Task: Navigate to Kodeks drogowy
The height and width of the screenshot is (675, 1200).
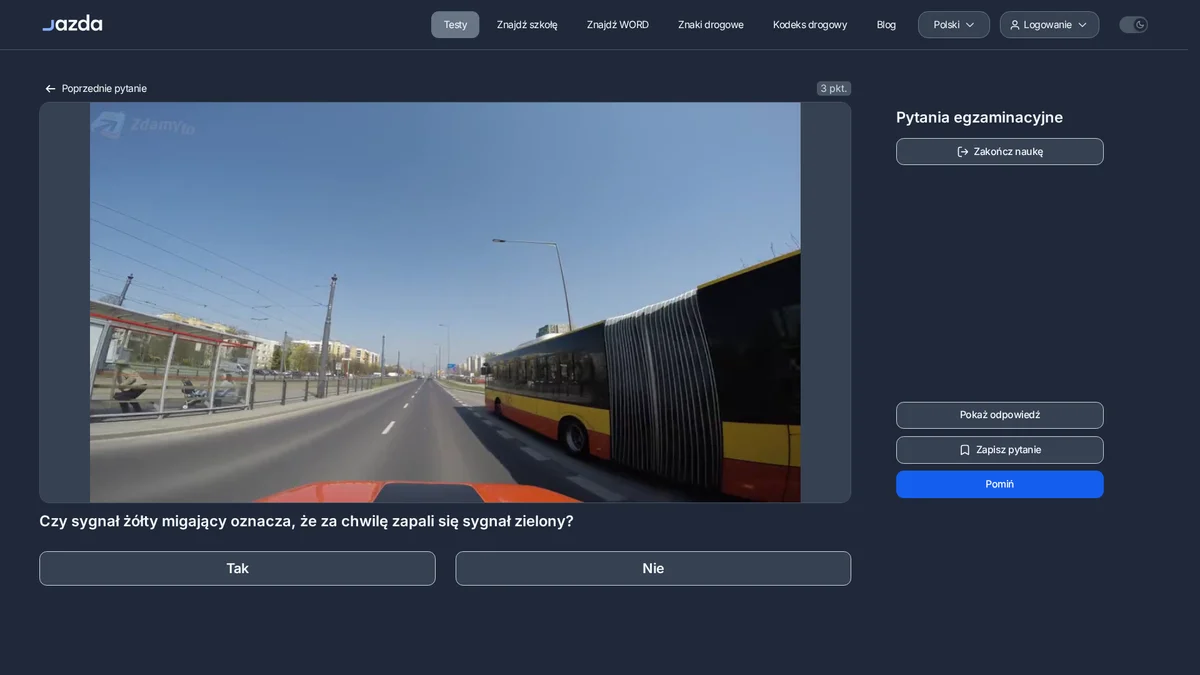Action: tap(810, 25)
